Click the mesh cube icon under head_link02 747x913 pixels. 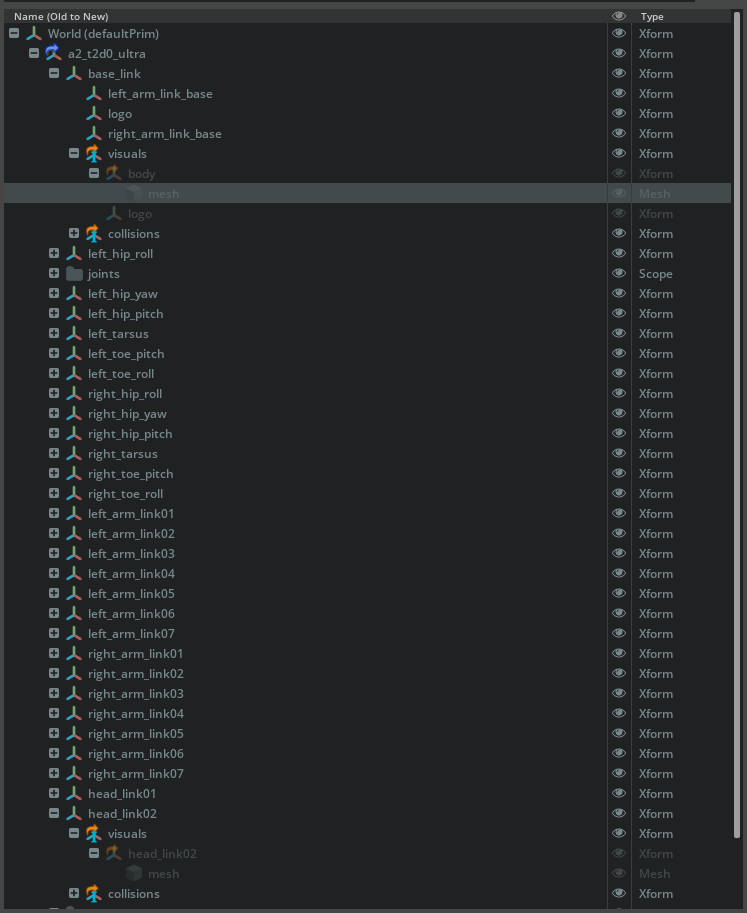134,874
